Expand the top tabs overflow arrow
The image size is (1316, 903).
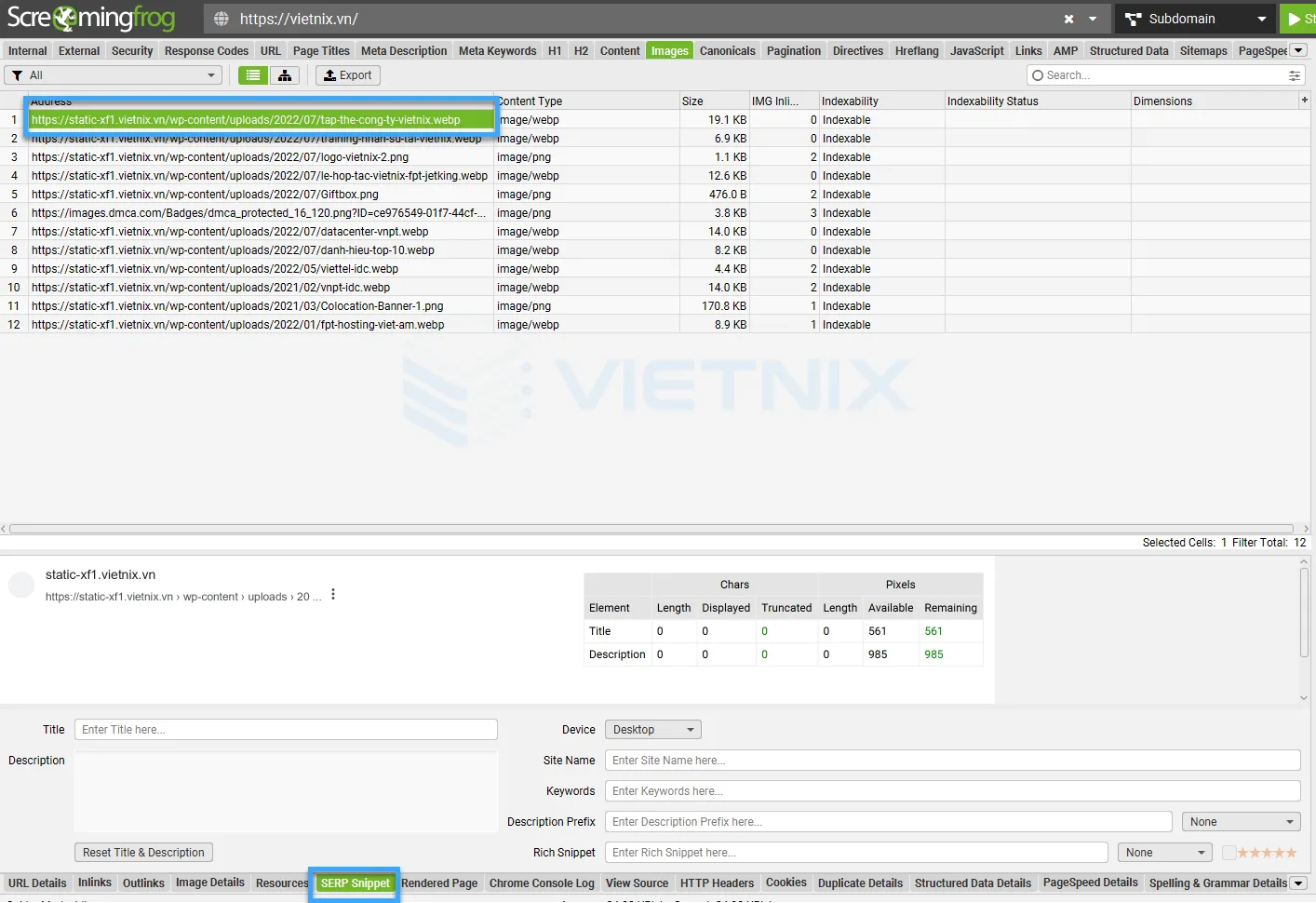pyautogui.click(x=1298, y=50)
